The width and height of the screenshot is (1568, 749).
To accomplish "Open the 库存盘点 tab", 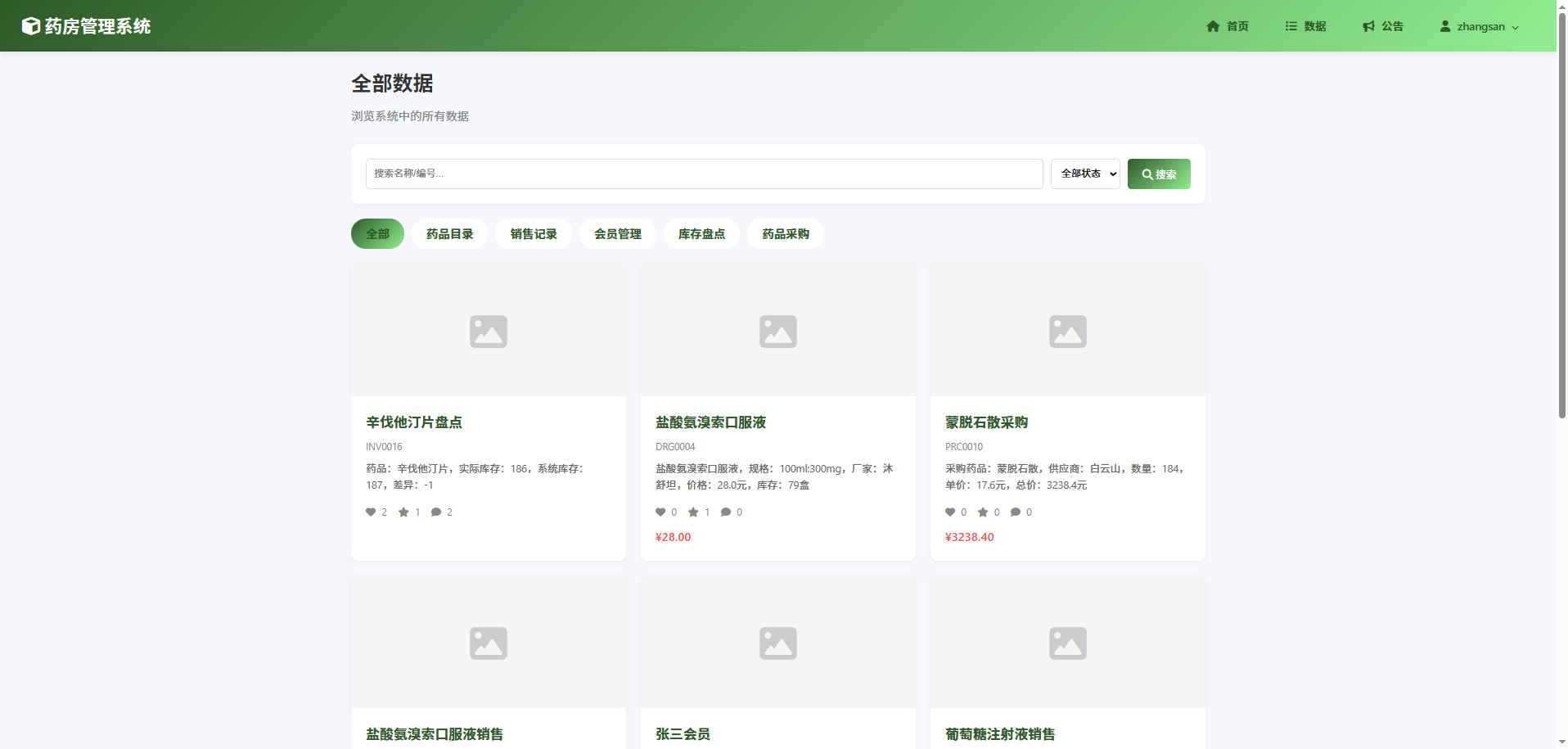I will (701, 234).
